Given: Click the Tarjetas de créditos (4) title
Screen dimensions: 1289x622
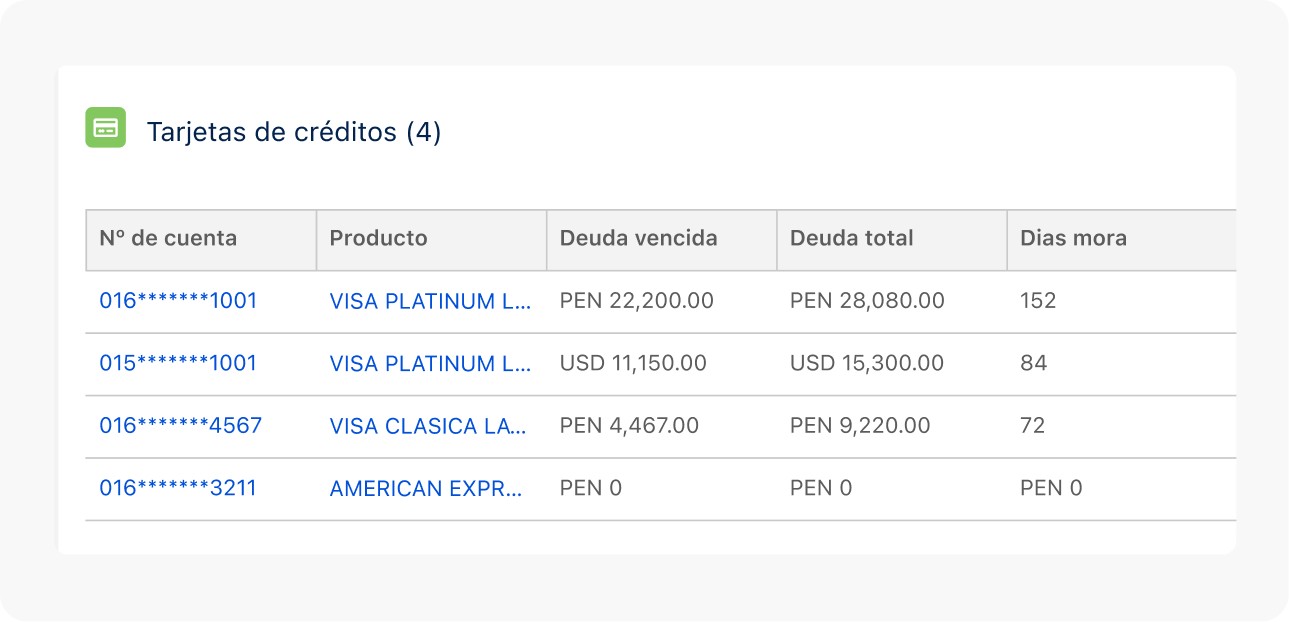Looking at the screenshot, I should point(294,132).
